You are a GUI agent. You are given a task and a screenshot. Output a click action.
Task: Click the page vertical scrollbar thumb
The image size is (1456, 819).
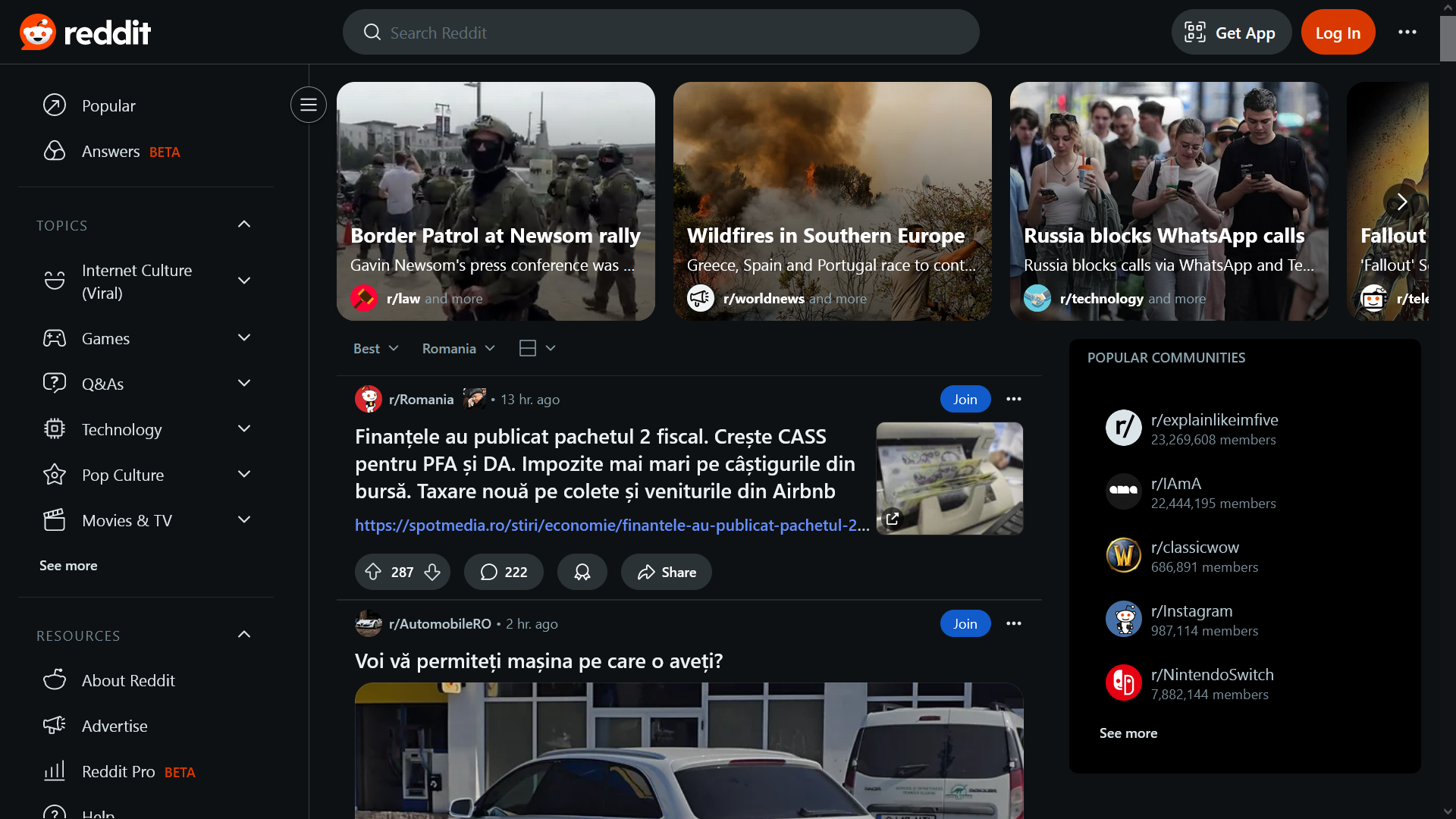point(1448,38)
